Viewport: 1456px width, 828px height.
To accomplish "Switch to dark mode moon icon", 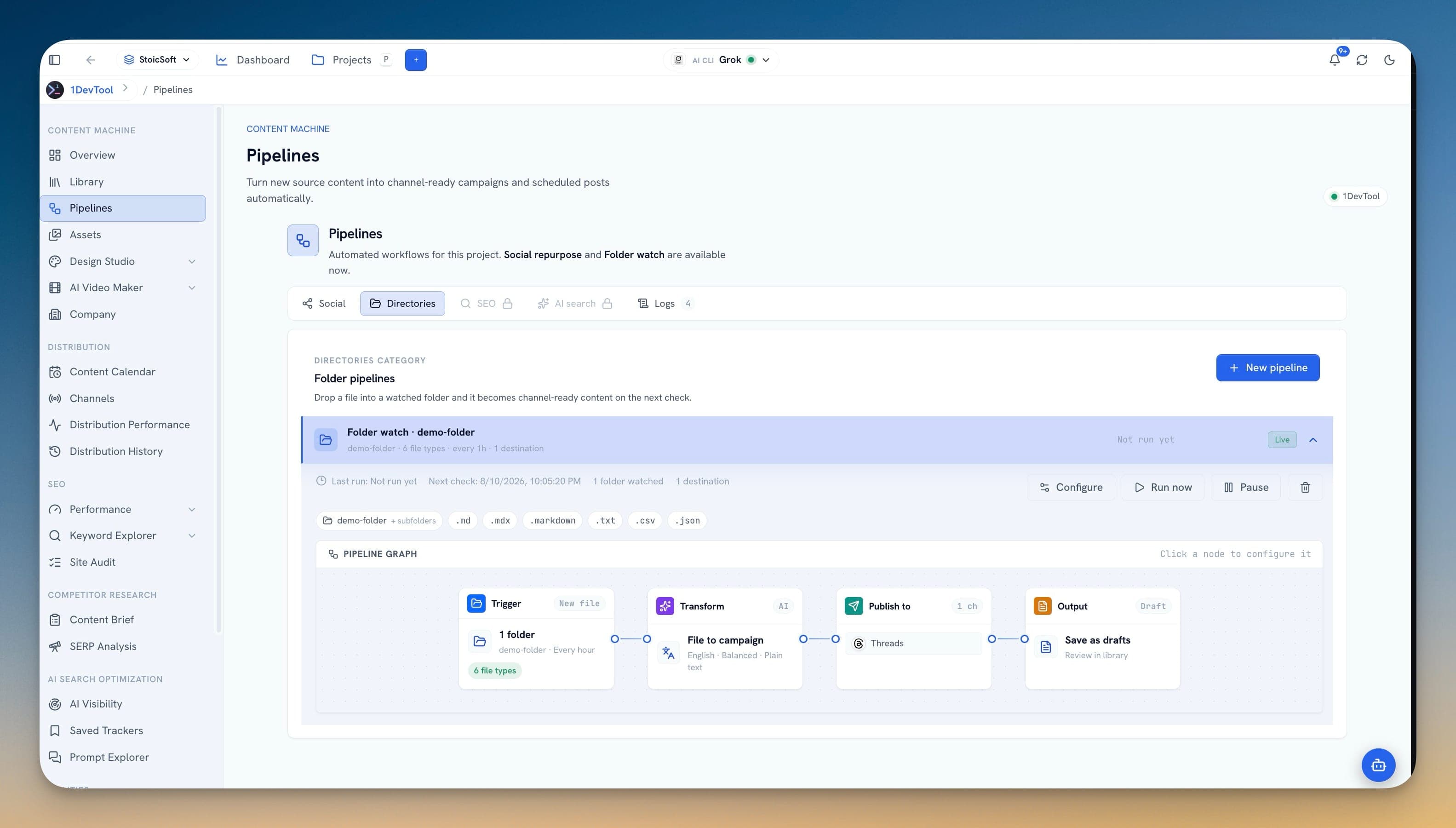I will click(x=1389, y=60).
